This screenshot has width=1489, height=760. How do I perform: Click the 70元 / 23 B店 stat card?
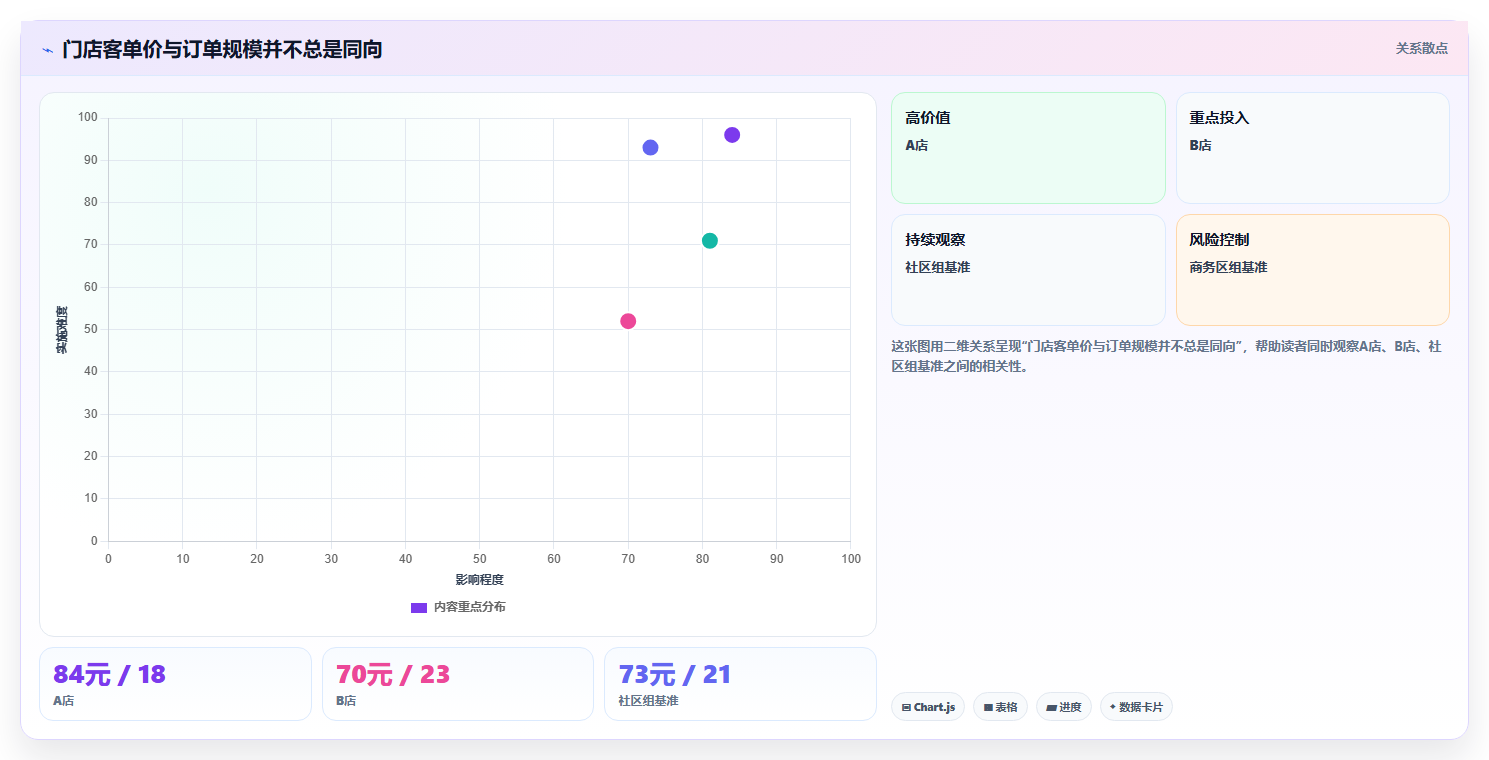pyautogui.click(x=458, y=684)
